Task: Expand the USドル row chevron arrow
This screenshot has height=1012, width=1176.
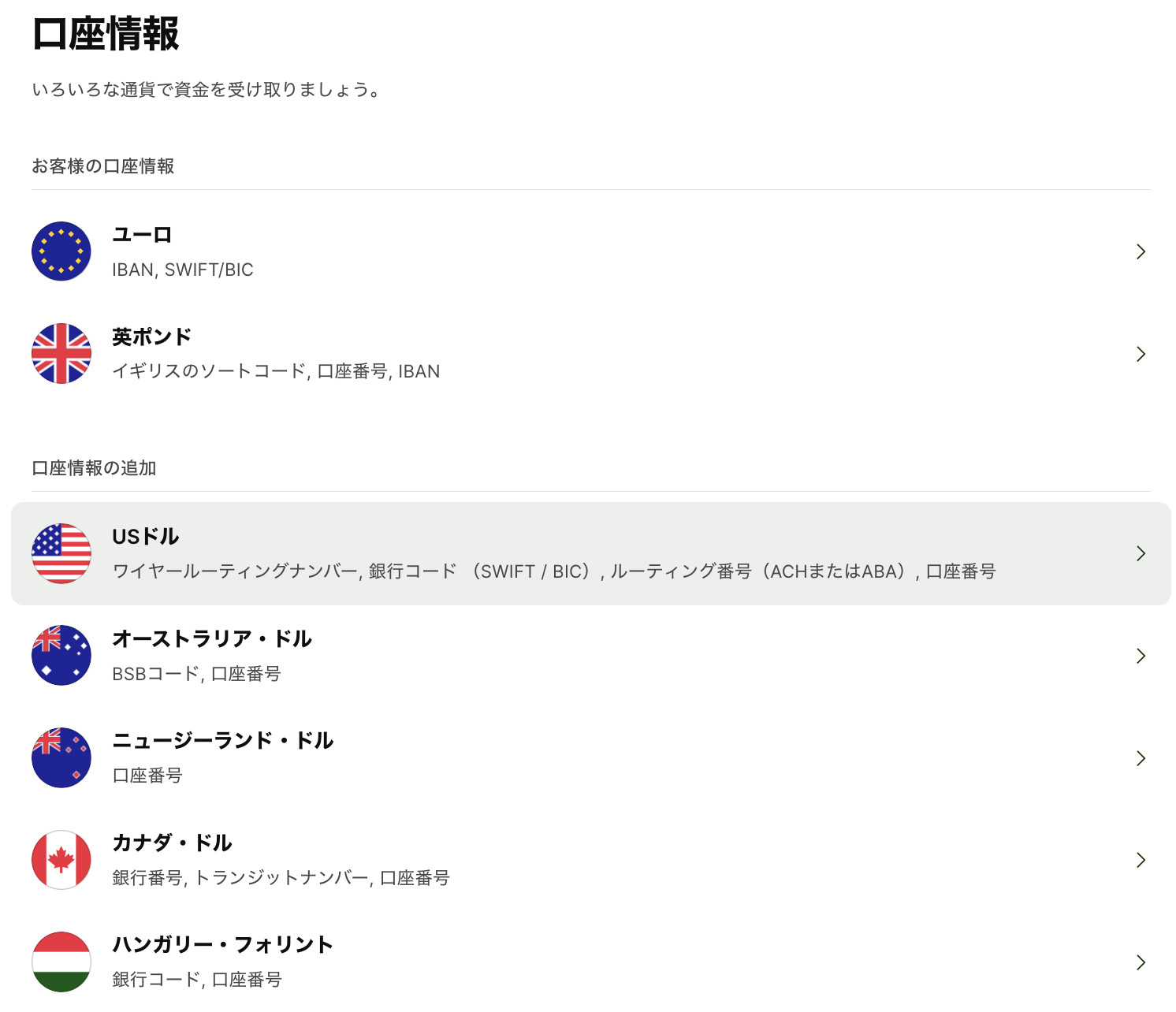Action: point(1141,553)
